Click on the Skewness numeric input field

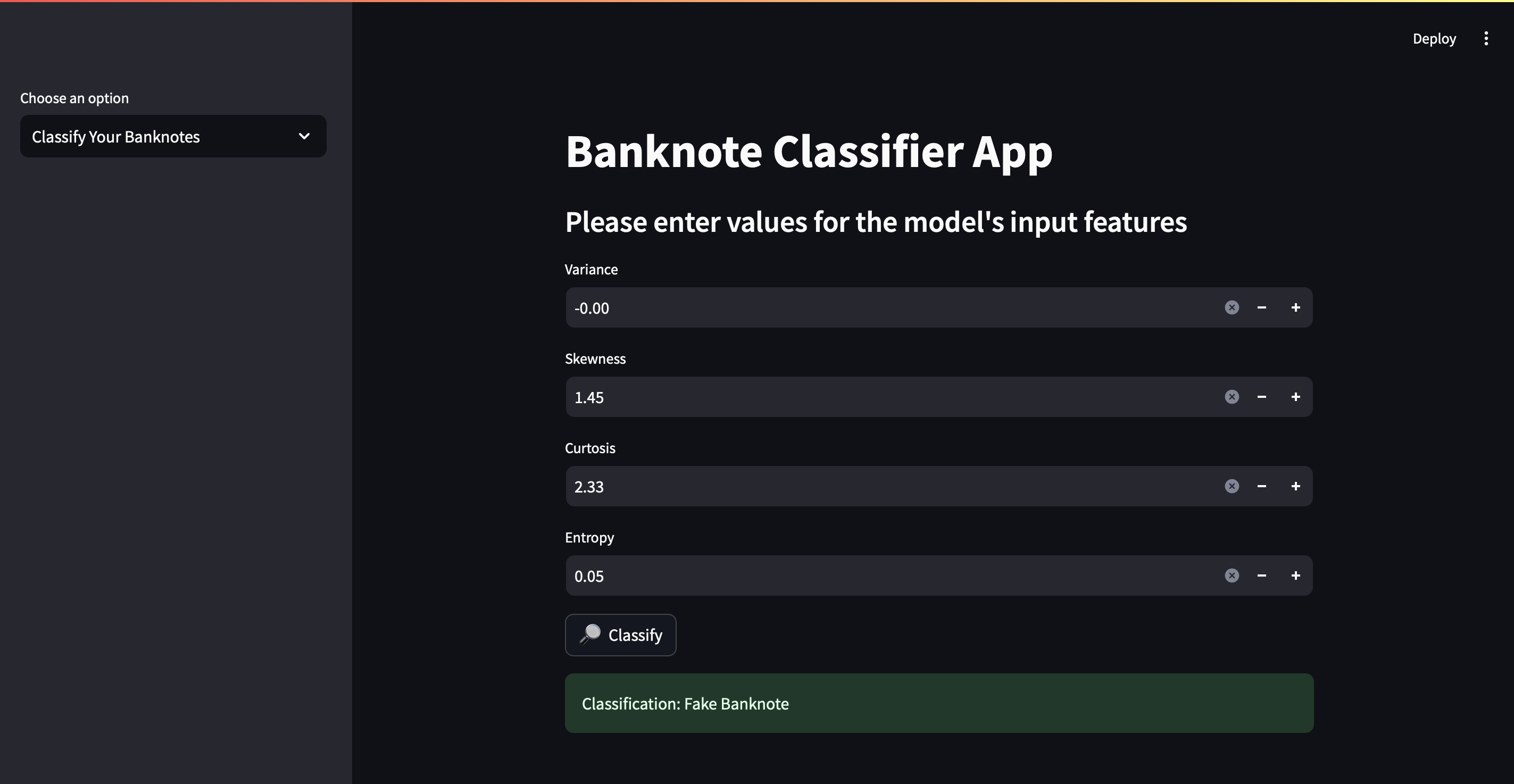[889, 396]
